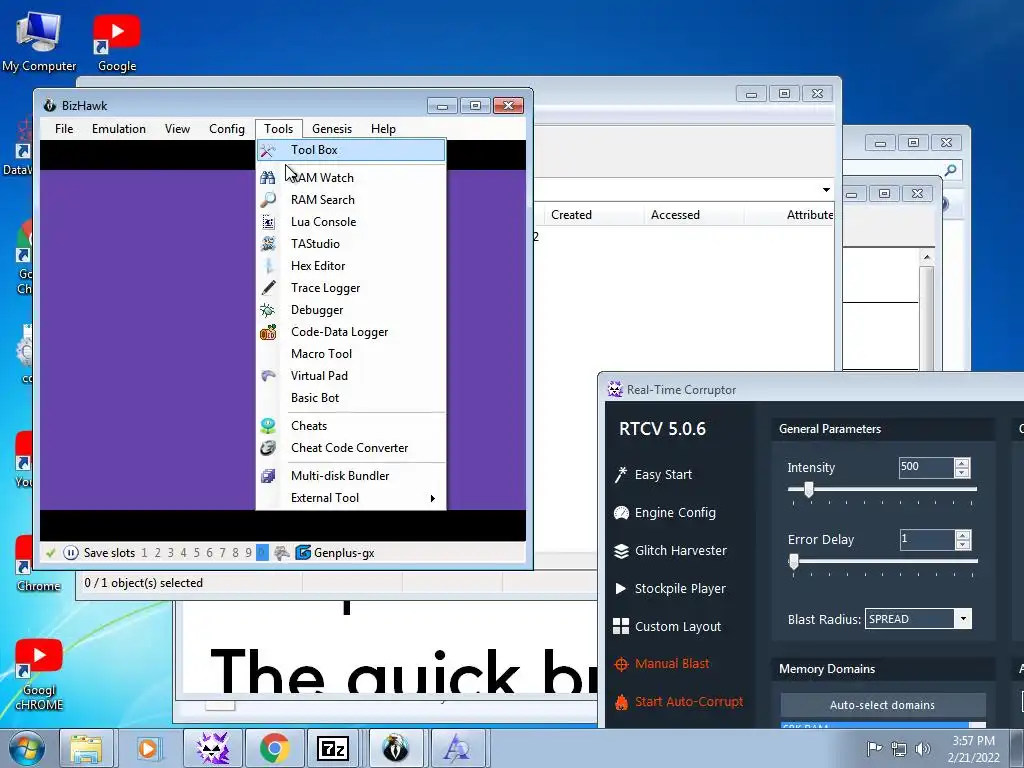Click the Created column header

(571, 215)
